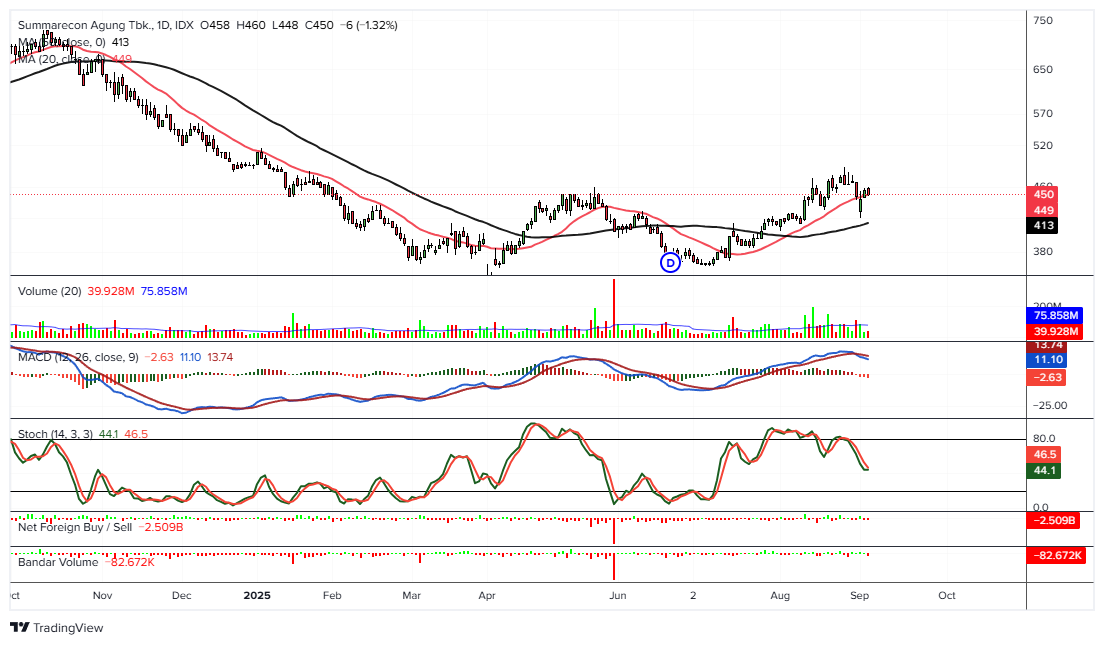Click the 750 price scale label

[x=1043, y=20]
